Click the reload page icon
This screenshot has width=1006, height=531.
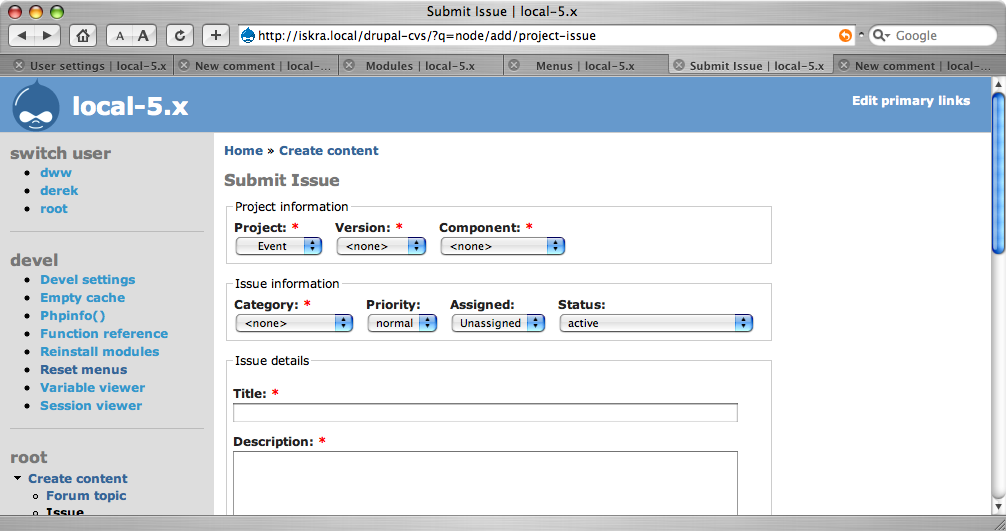tap(180, 35)
